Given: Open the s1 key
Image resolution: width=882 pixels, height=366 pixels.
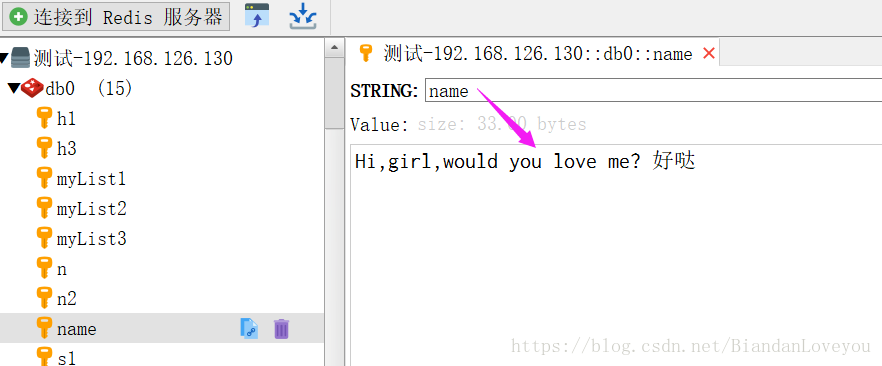Looking at the screenshot, I should pyautogui.click(x=66, y=358).
